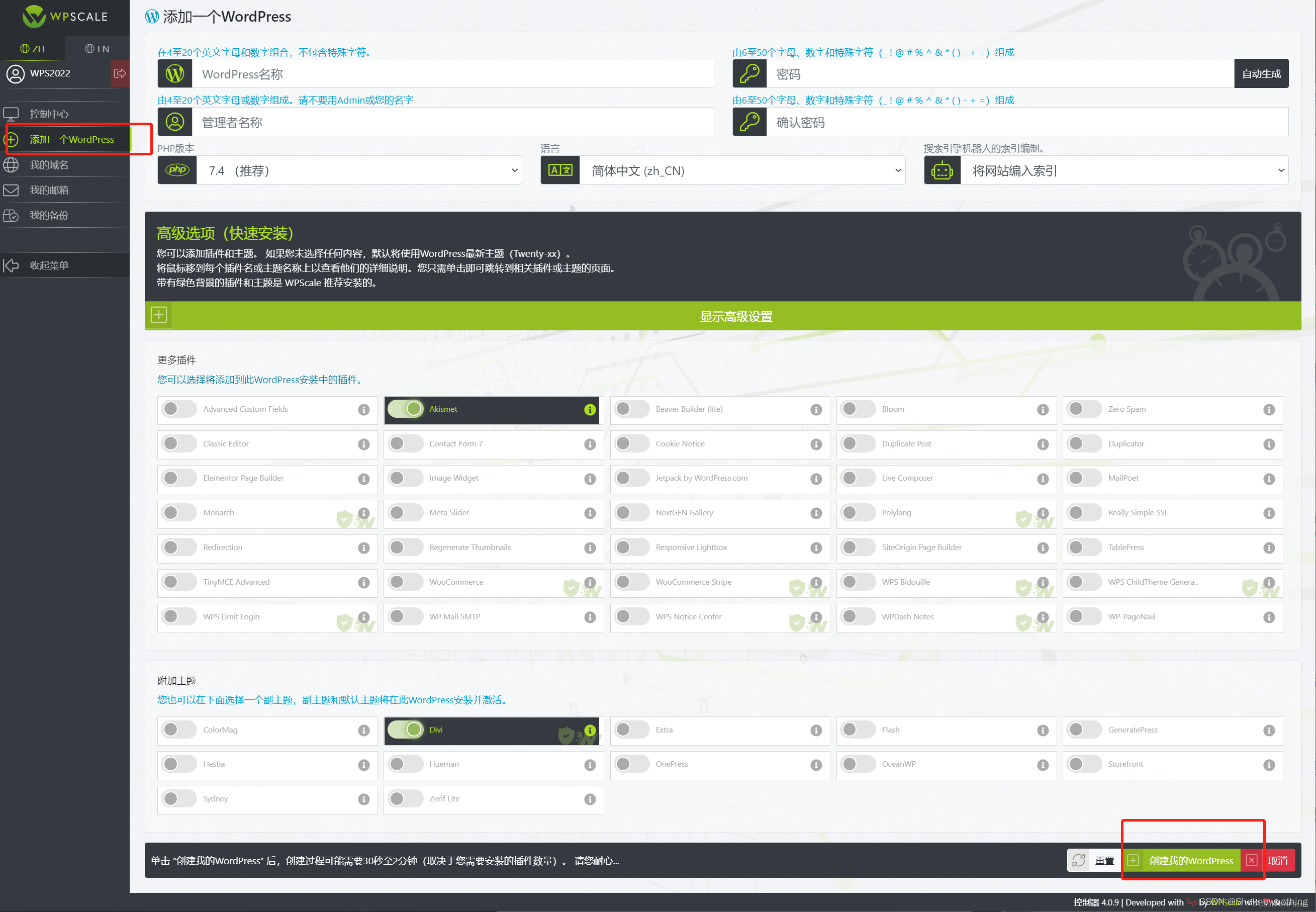This screenshot has height=912, width=1316.
Task: Click the info icon for WP-PageNavi
Action: (1269, 617)
